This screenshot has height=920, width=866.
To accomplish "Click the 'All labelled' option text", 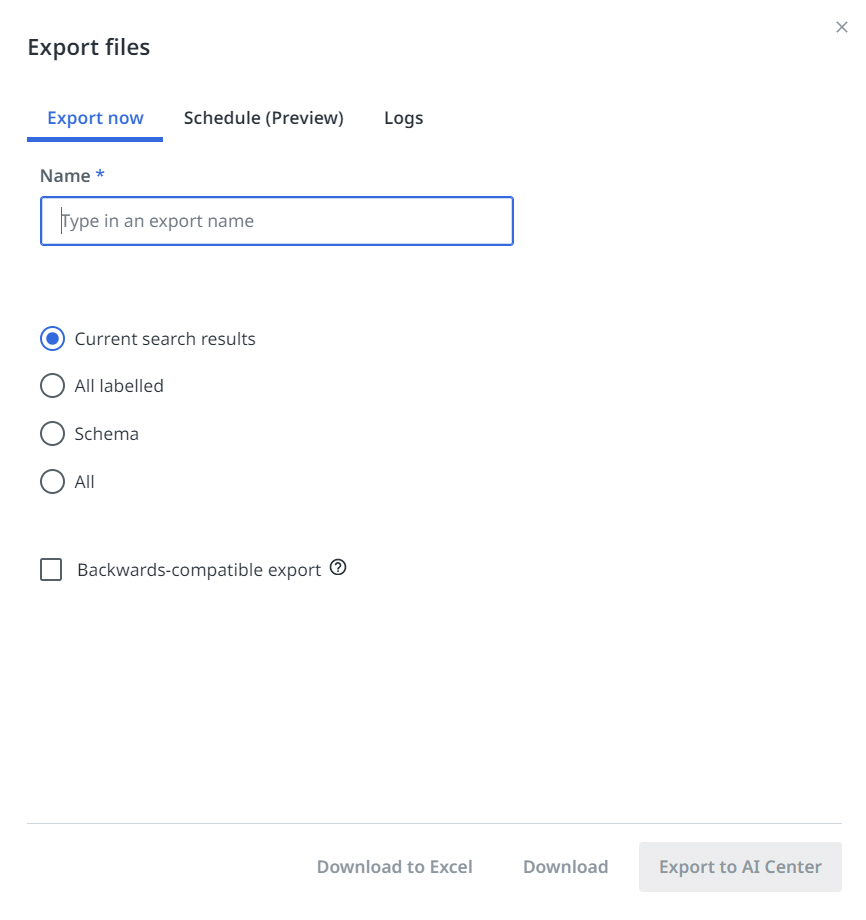I will coord(119,386).
